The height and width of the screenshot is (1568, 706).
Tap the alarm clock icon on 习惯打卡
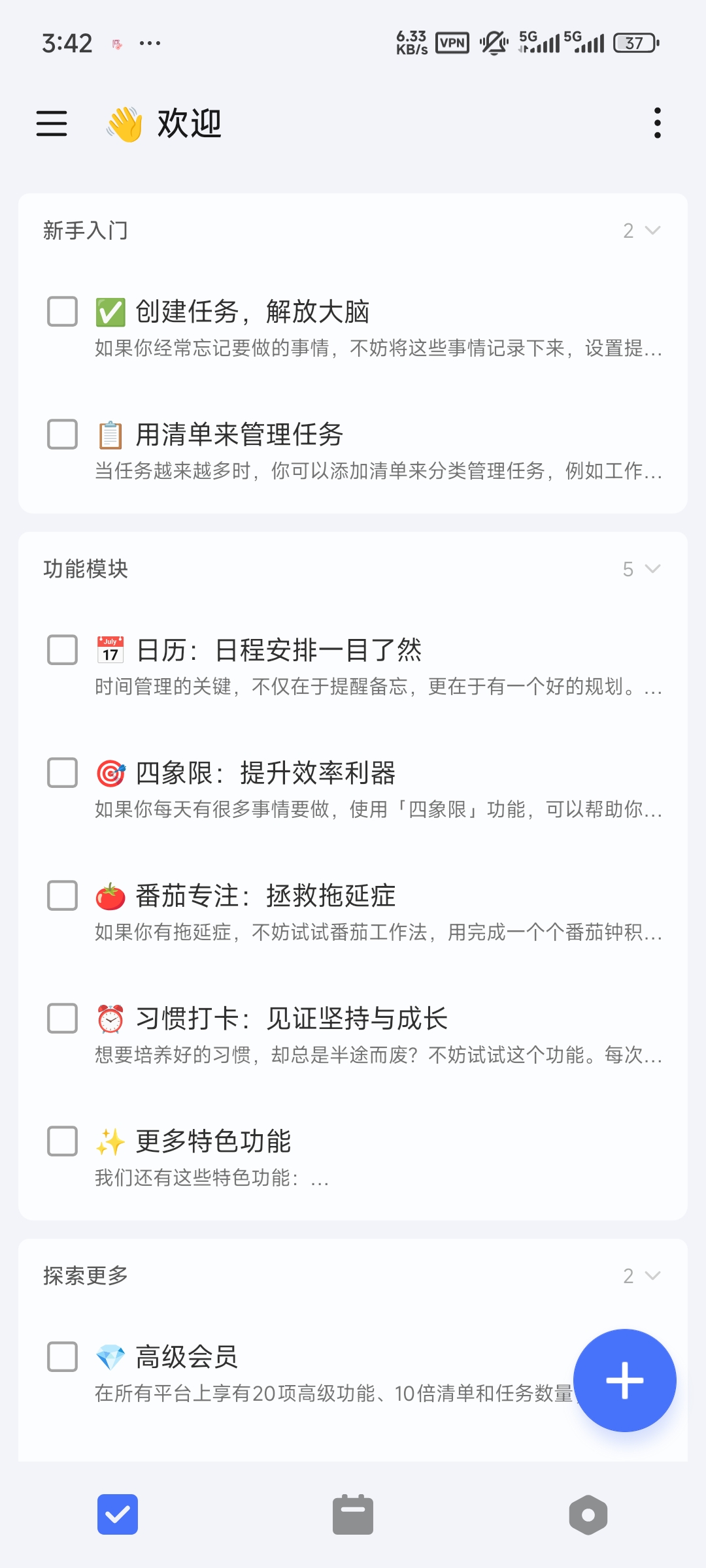[x=110, y=1019]
